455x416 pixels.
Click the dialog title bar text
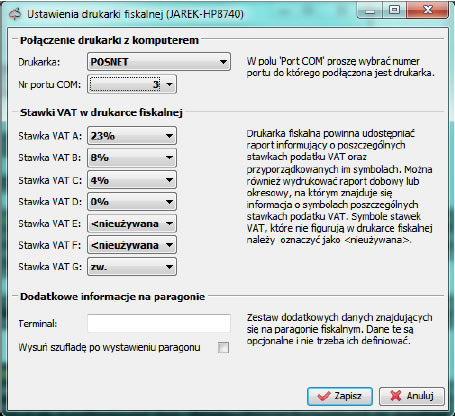(135, 14)
